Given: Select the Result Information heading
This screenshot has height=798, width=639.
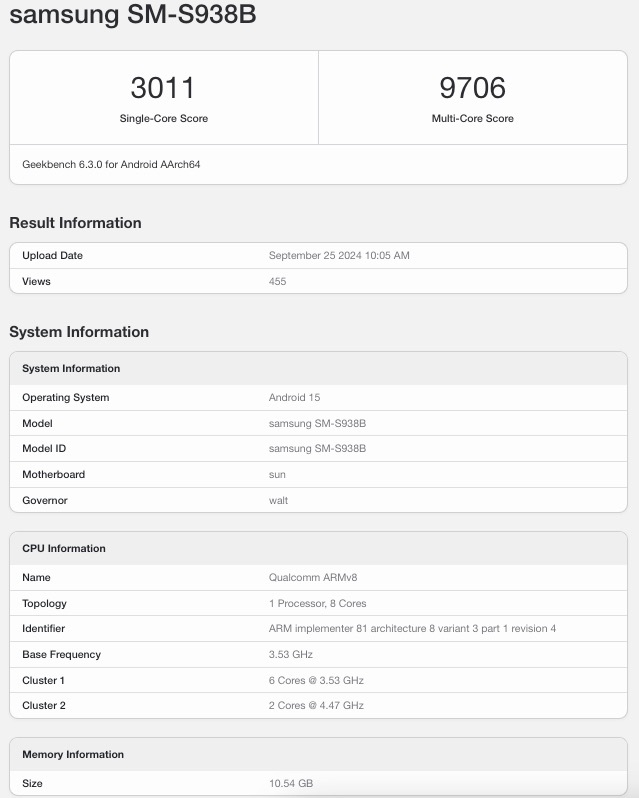Looking at the screenshot, I should point(75,223).
